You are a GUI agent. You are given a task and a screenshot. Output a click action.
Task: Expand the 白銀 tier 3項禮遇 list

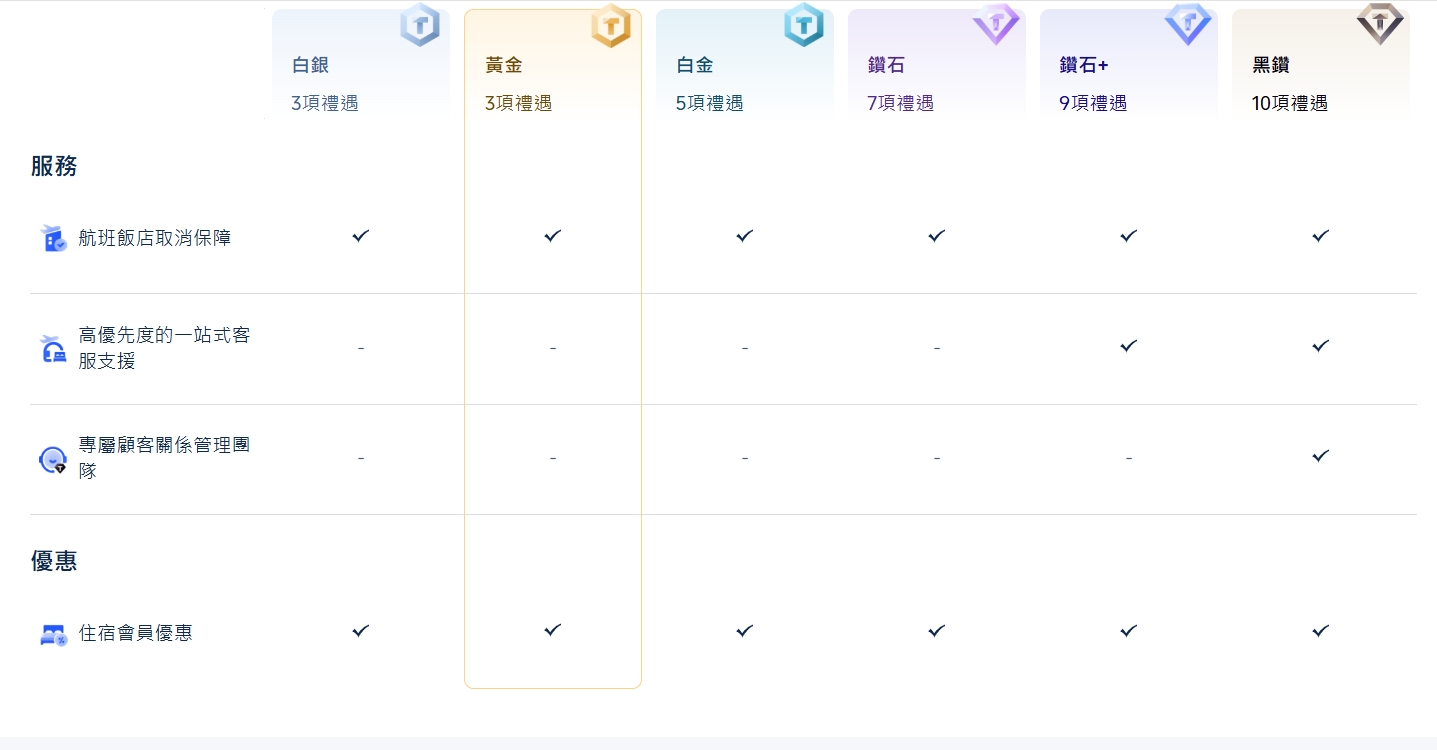pyautogui.click(x=324, y=102)
